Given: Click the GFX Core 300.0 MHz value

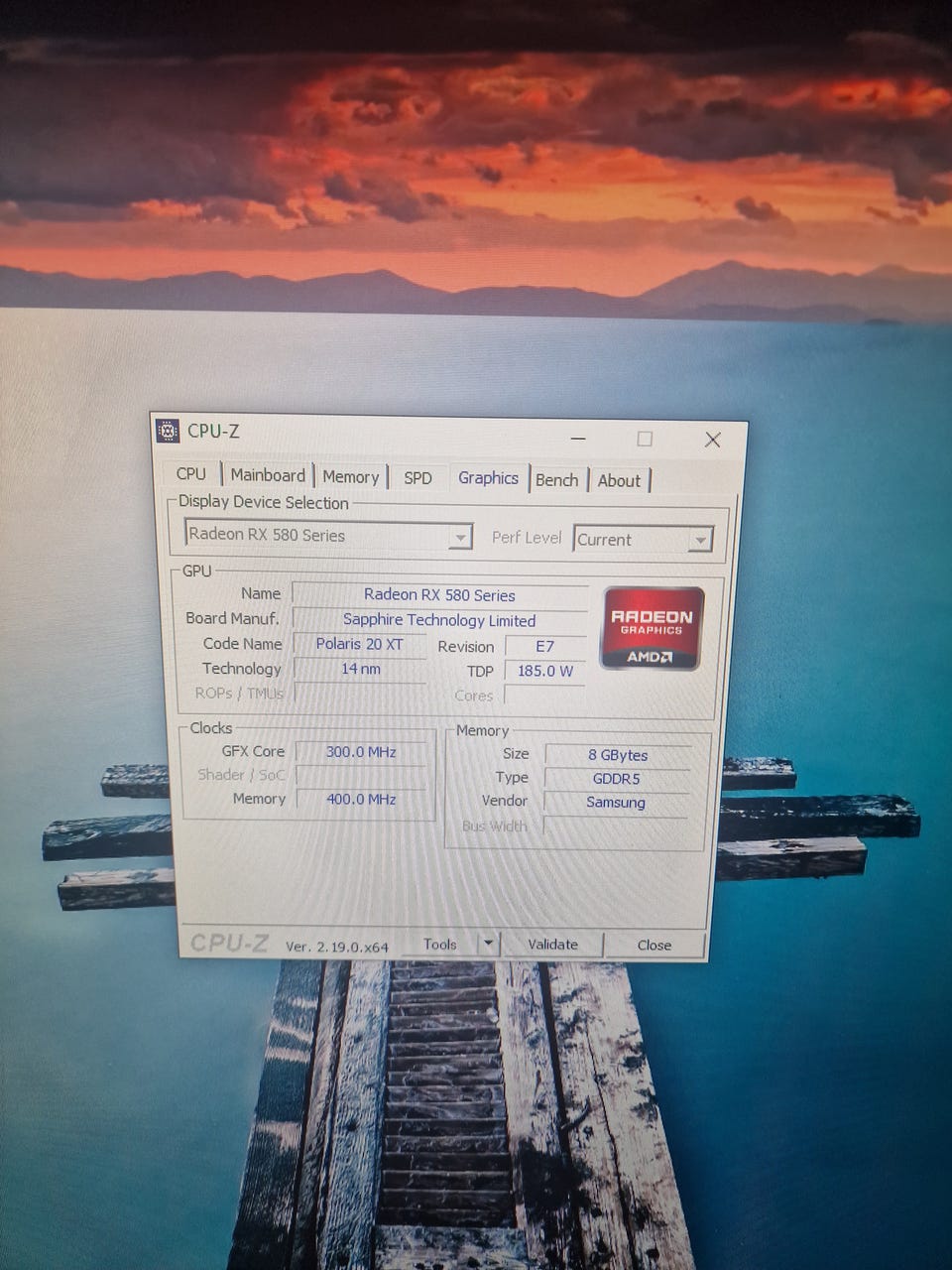Looking at the screenshot, I should pos(361,752).
